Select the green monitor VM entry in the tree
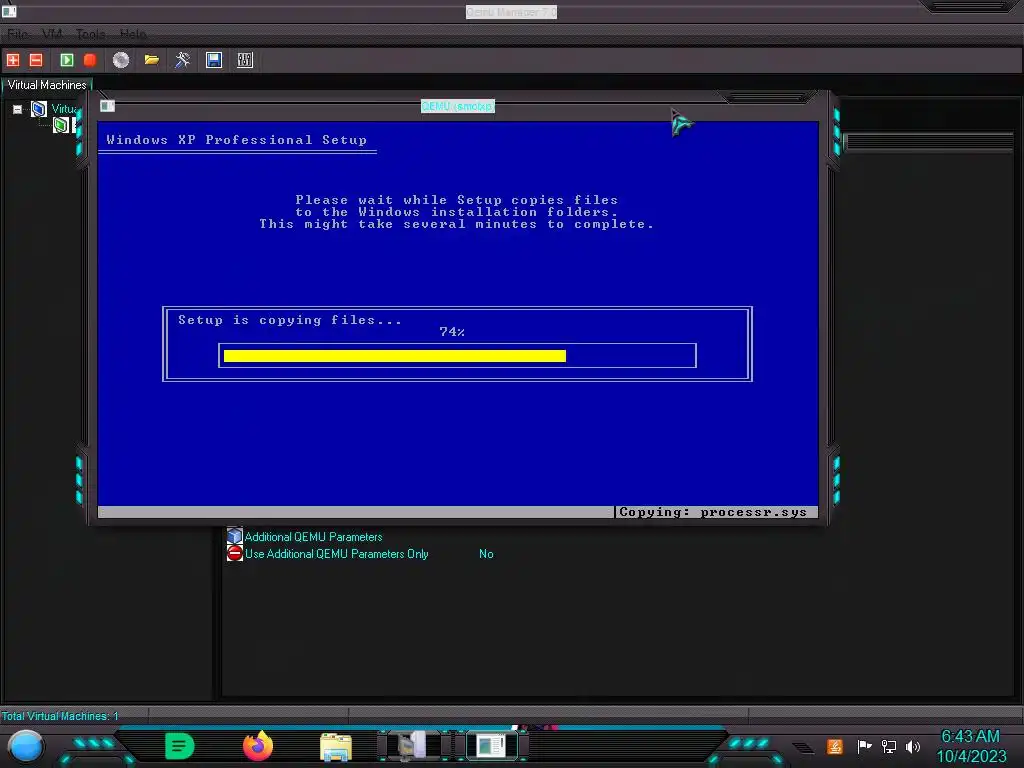Image resolution: width=1024 pixels, height=768 pixels. coord(61,125)
